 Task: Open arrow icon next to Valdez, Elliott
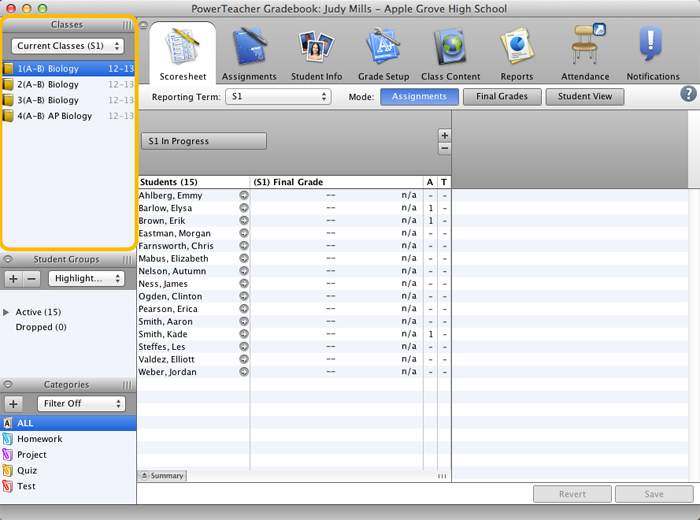pyautogui.click(x=244, y=359)
